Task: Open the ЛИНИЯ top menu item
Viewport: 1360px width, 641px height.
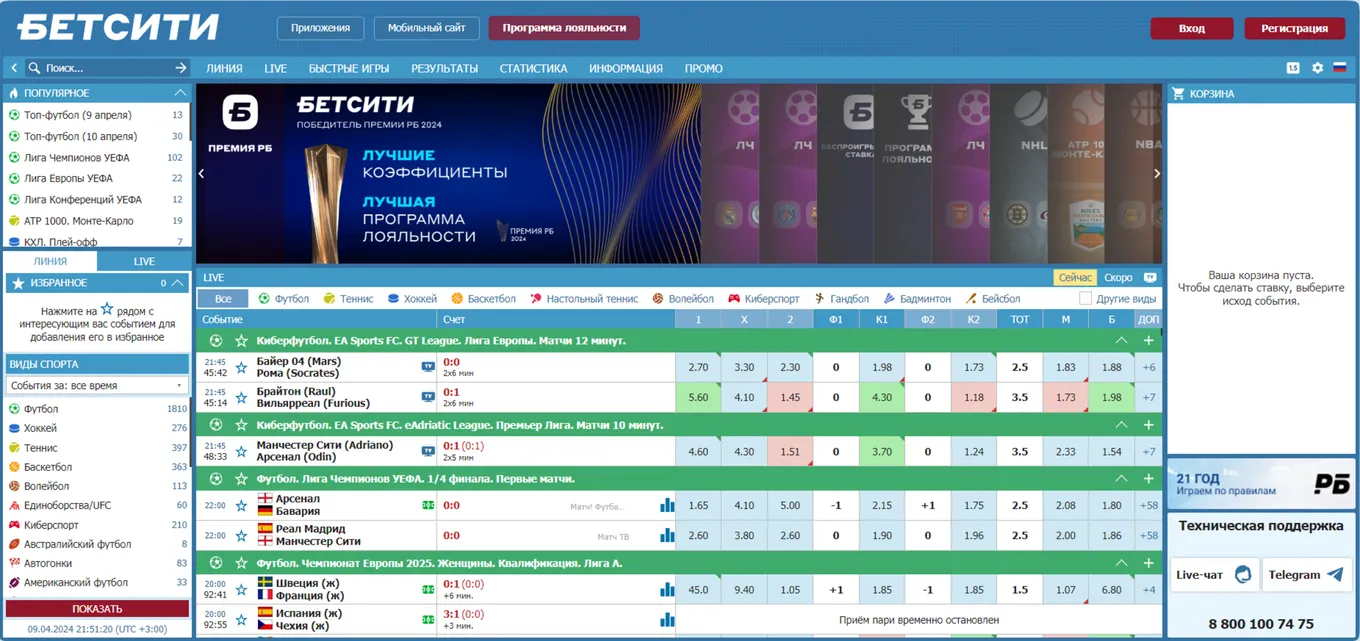Action: tap(224, 68)
